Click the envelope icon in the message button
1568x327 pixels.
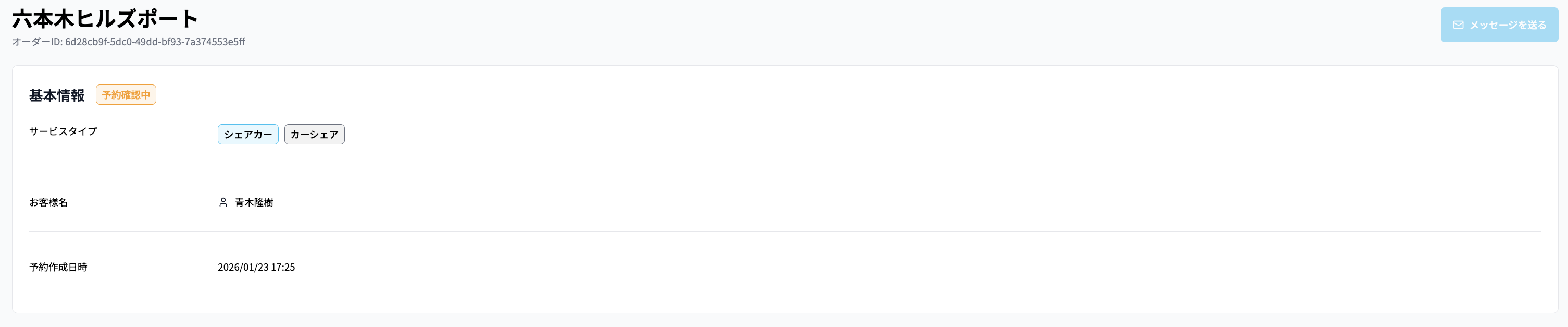1458,25
